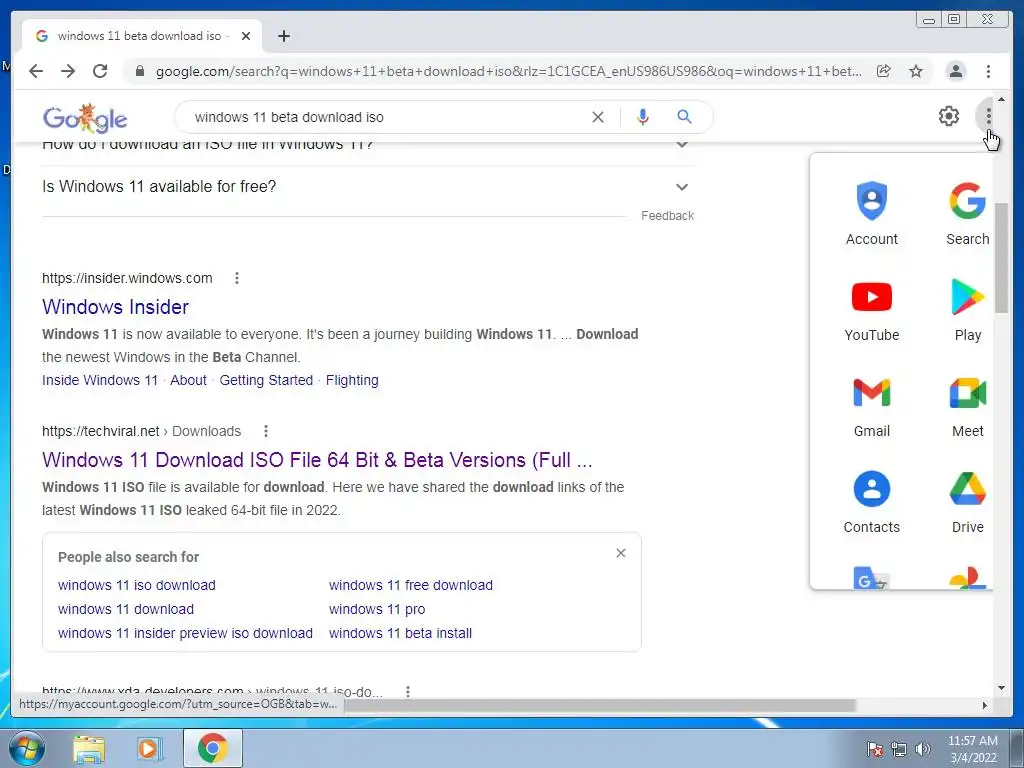Search 'windows 11 insider preview iso download'
The image size is (1024, 768).
point(185,633)
